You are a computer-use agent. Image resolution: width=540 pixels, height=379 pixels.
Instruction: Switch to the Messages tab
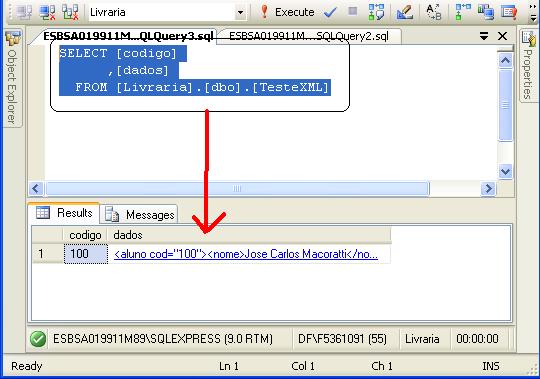[x=139, y=214]
